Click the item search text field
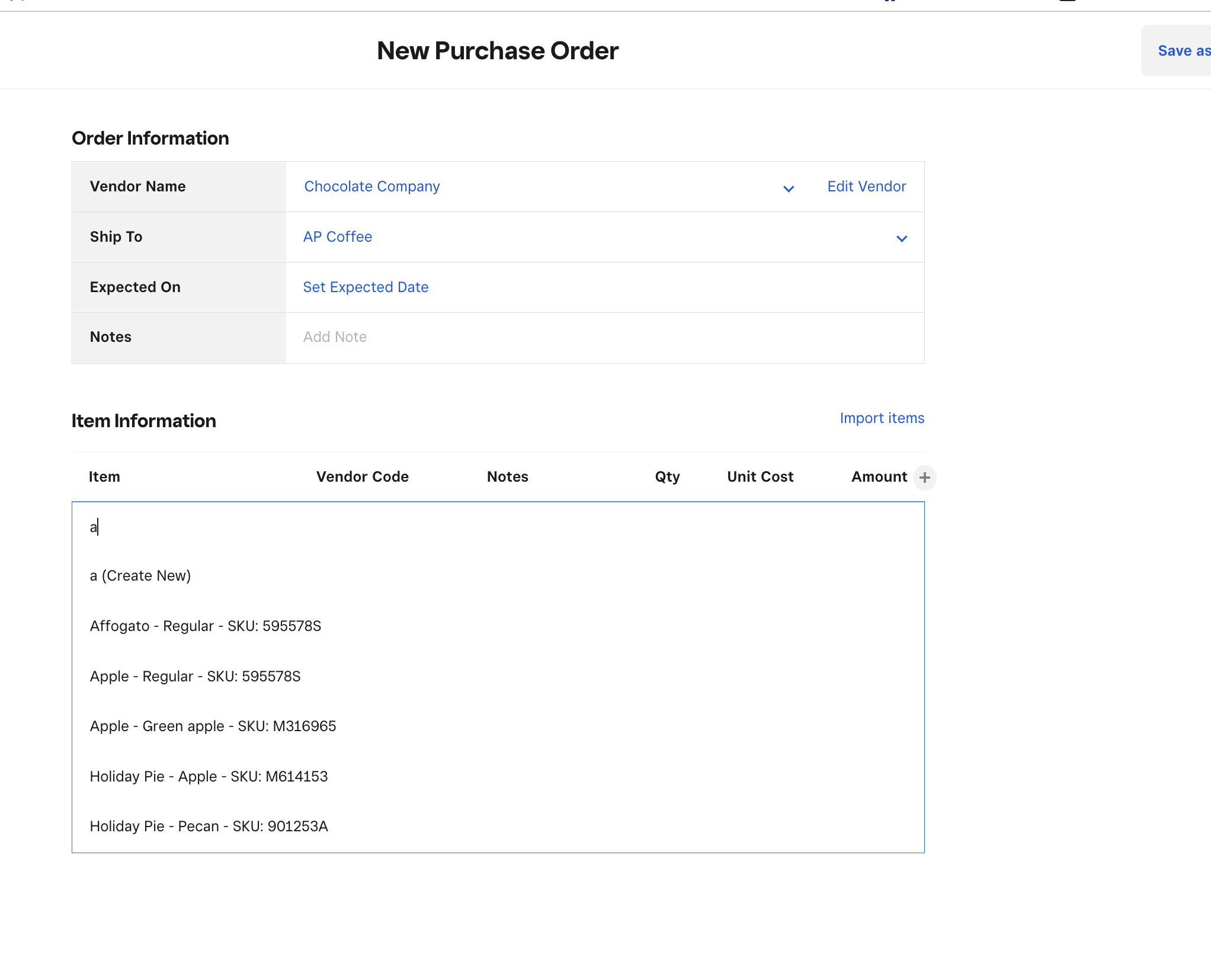The image size is (1211, 980). [x=498, y=527]
